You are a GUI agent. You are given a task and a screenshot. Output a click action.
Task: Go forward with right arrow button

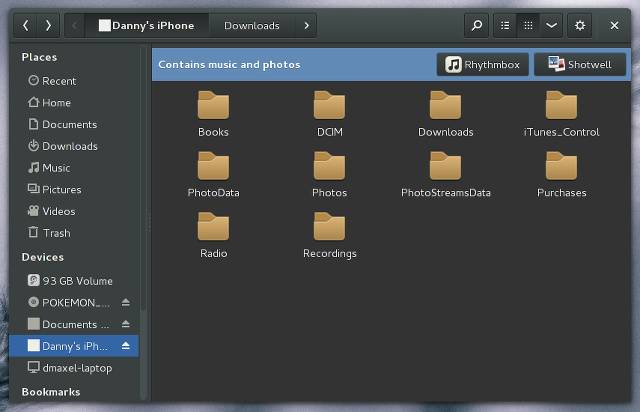48,26
